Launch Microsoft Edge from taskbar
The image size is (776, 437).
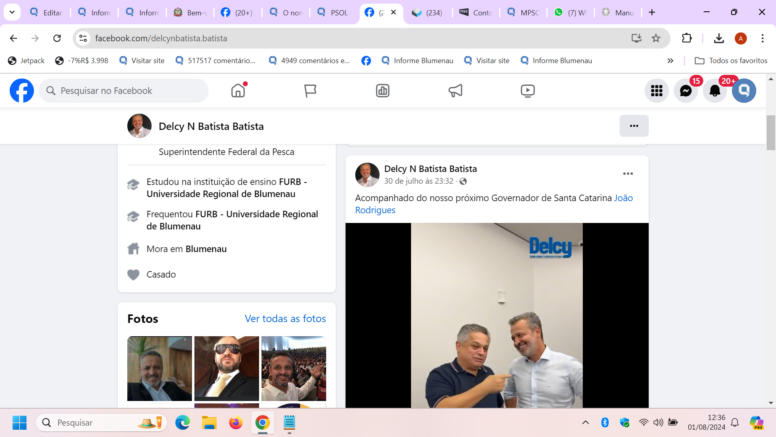click(x=183, y=423)
